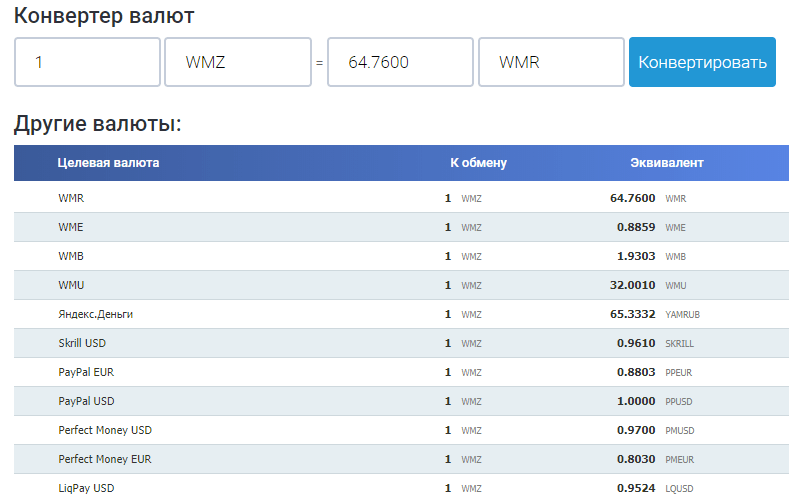Select the WMR row name
Screen dimensions: 807x498
[x=71, y=198]
